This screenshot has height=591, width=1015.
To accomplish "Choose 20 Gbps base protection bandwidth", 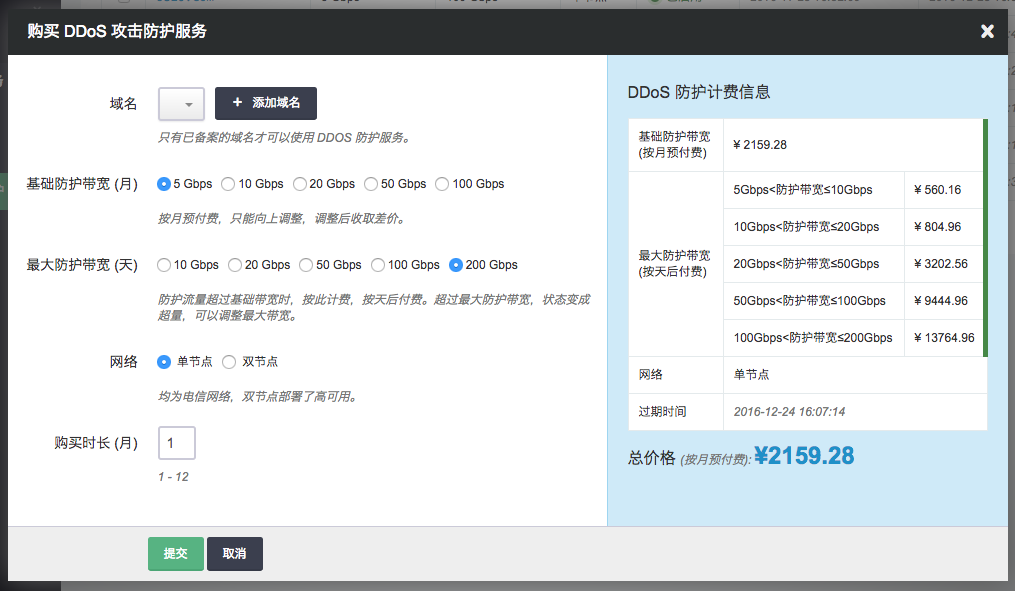I will tap(299, 184).
